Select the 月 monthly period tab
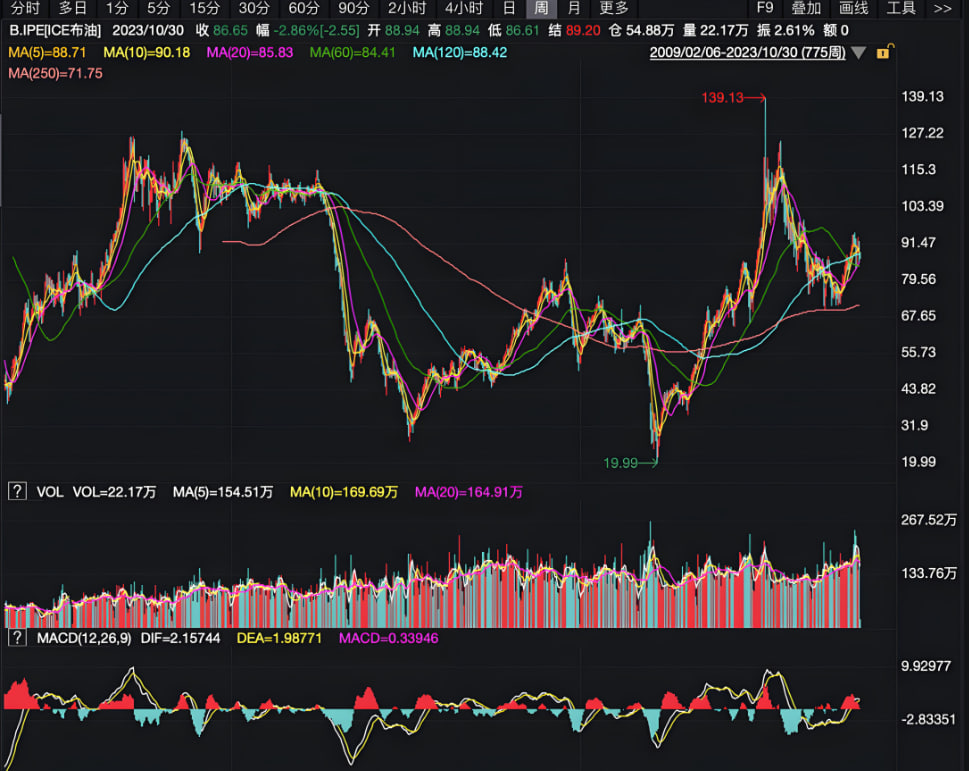969x771 pixels. (x=573, y=8)
